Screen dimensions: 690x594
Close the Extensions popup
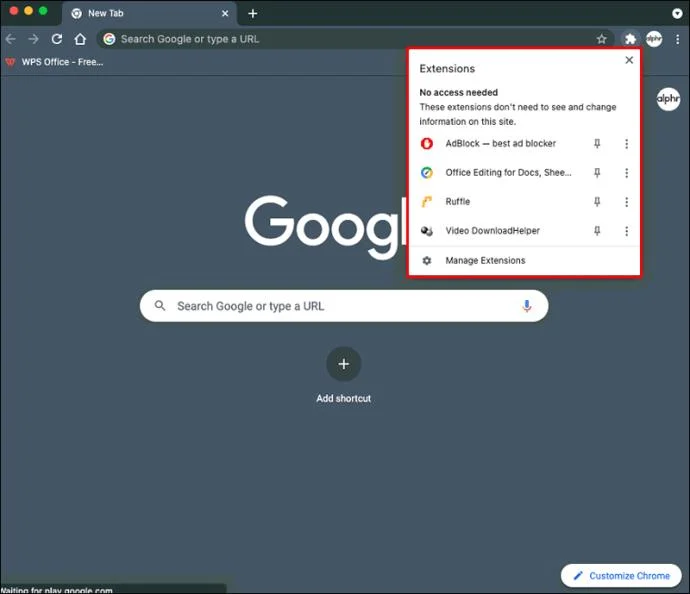[629, 60]
